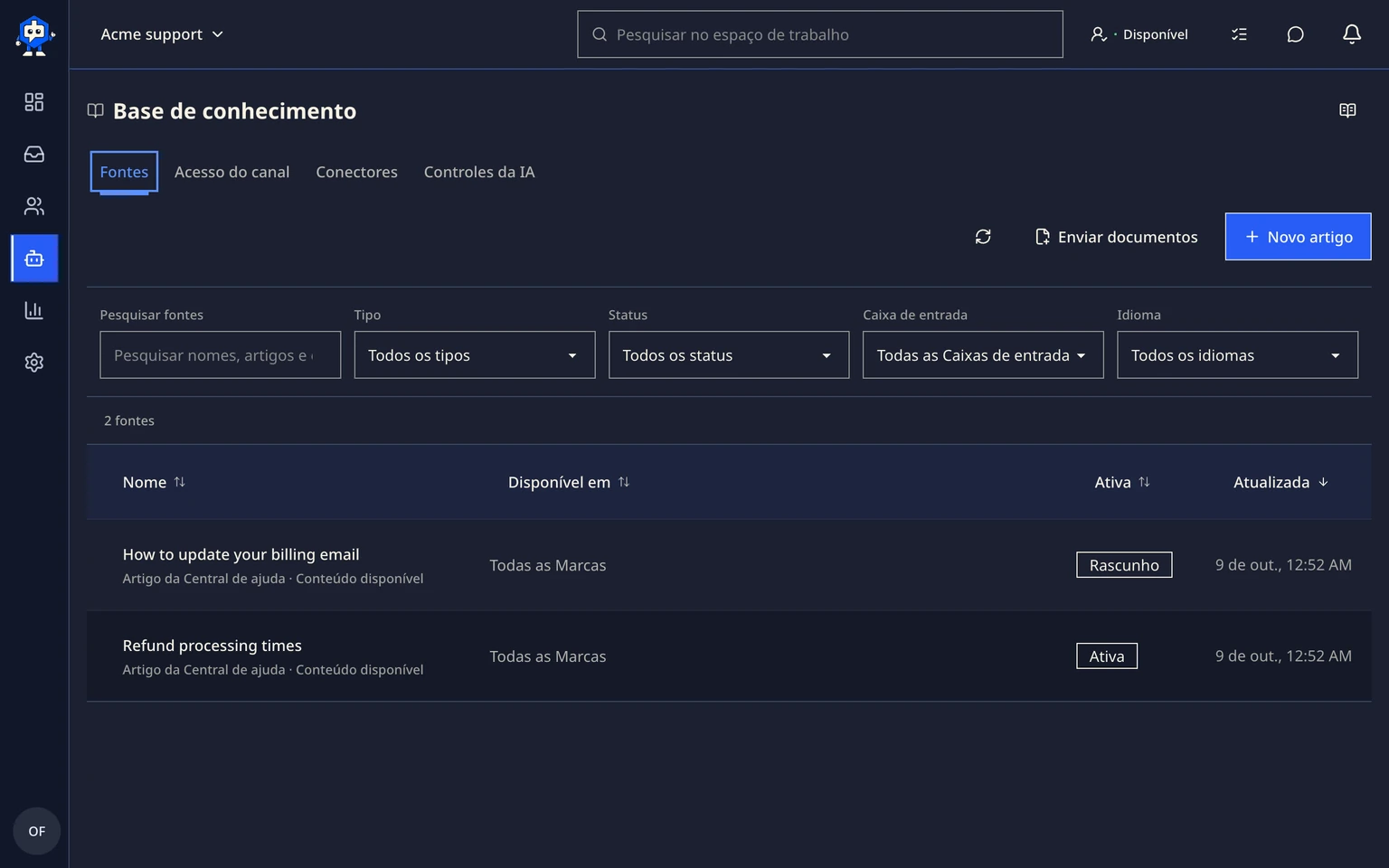Open the OF user avatar

click(x=37, y=831)
